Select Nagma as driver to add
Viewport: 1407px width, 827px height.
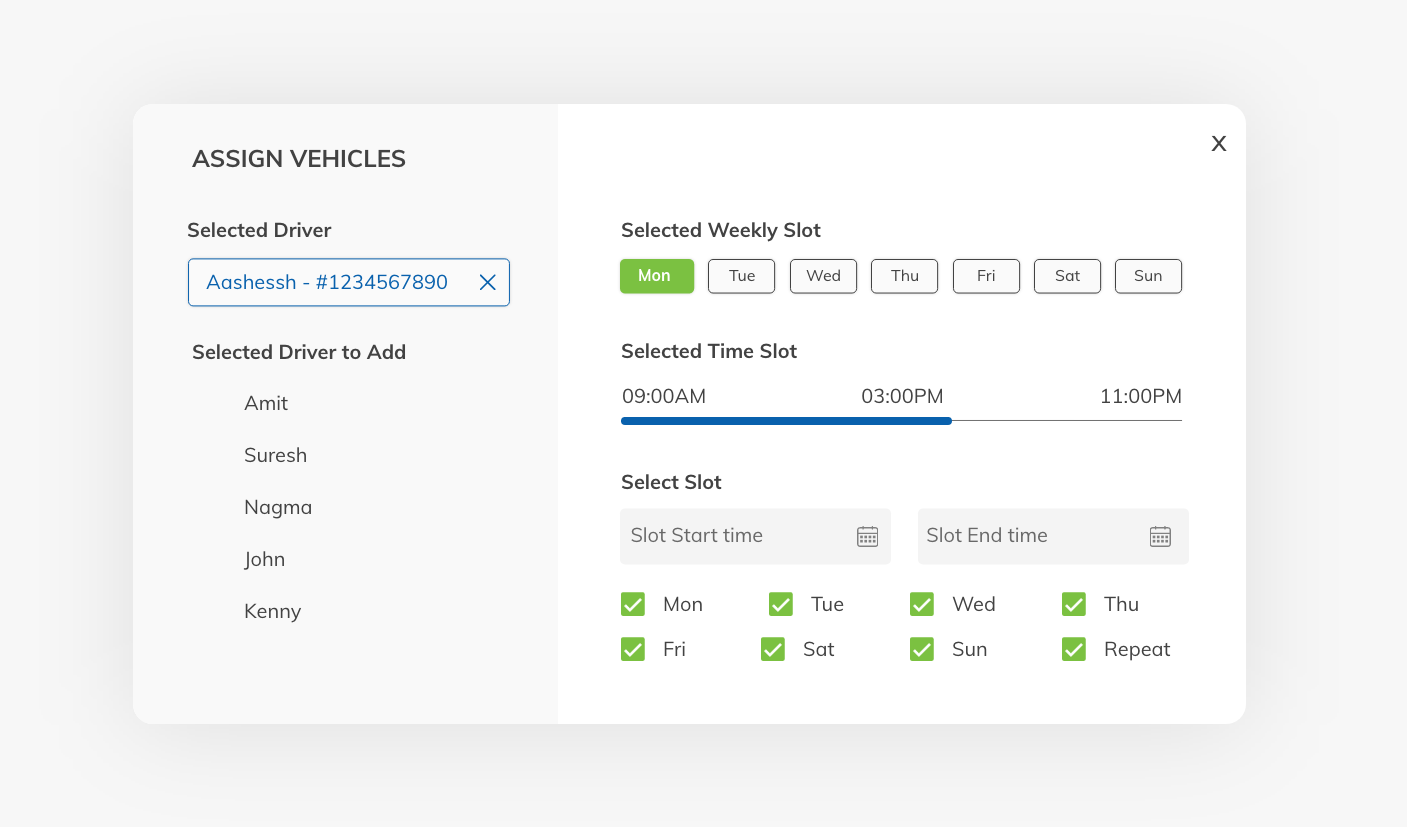pyautogui.click(x=278, y=508)
